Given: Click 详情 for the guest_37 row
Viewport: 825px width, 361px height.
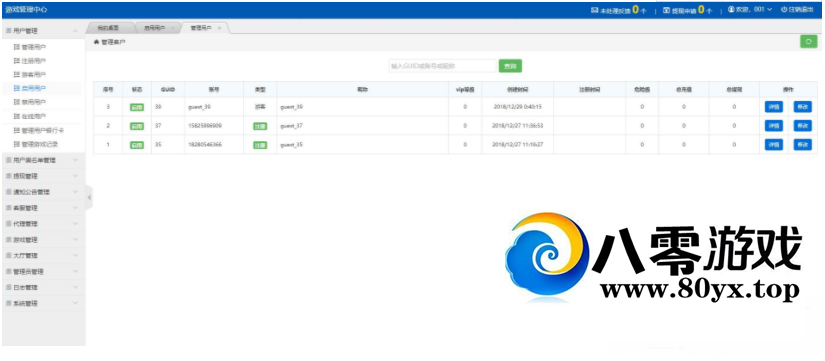Looking at the screenshot, I should [773, 126].
